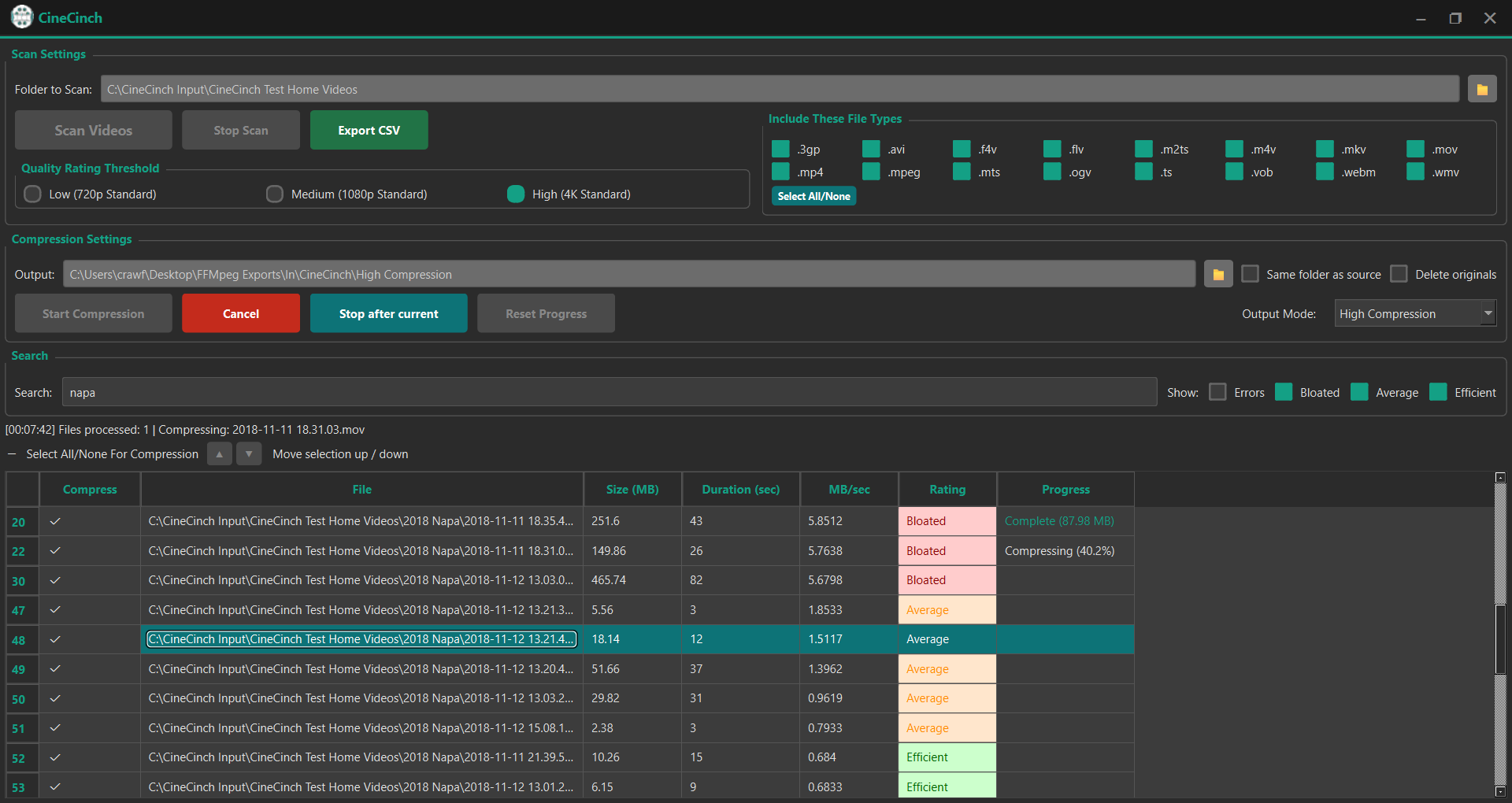Toggle Same folder as source option
Screen dimensions: 1512x803
pyautogui.click(x=1250, y=273)
